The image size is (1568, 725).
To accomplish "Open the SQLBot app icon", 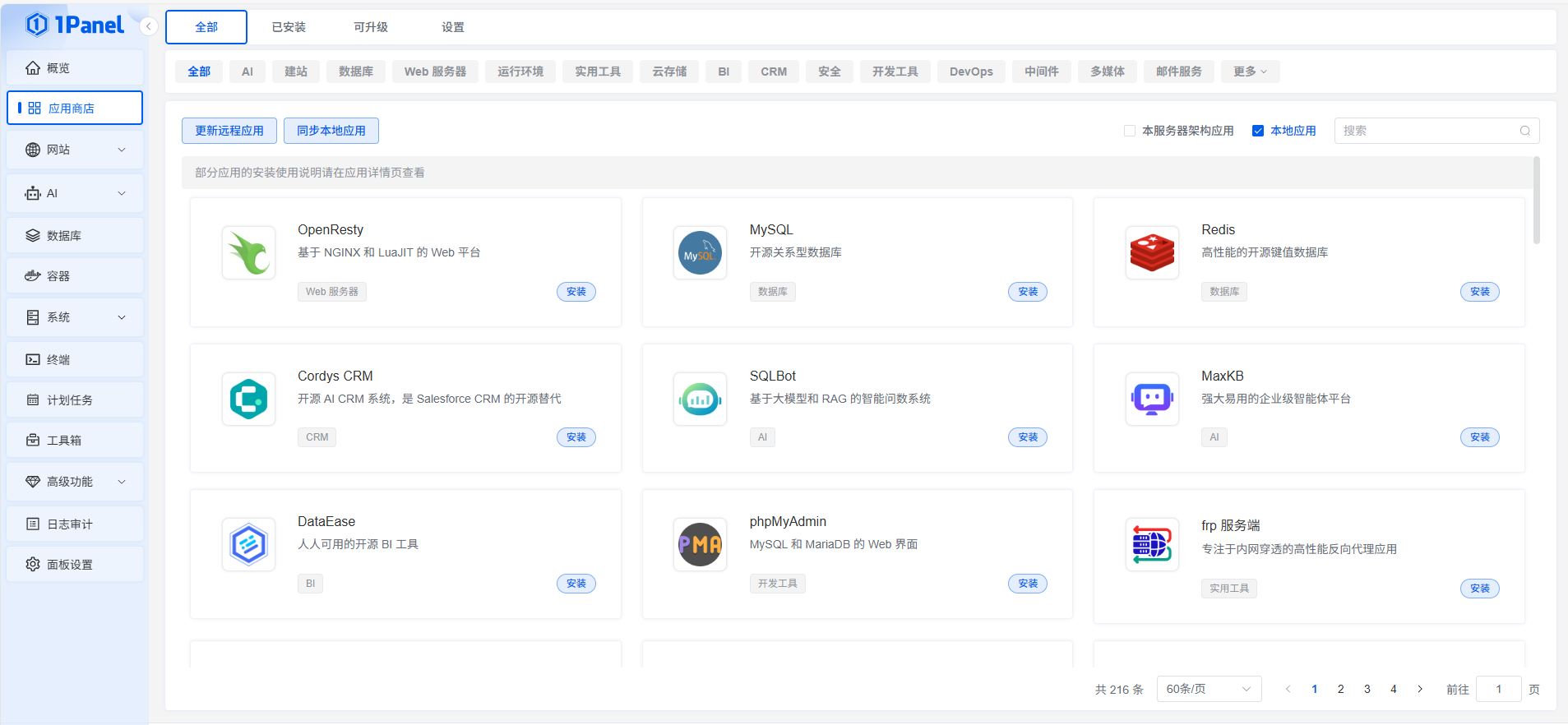I will [700, 399].
